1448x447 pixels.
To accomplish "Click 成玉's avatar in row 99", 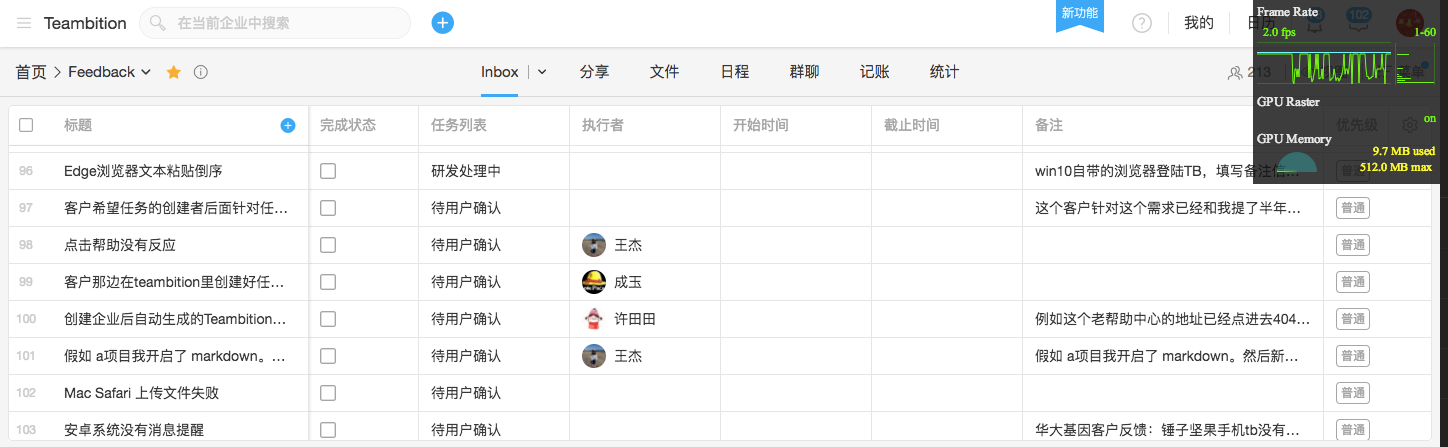I will (594, 282).
